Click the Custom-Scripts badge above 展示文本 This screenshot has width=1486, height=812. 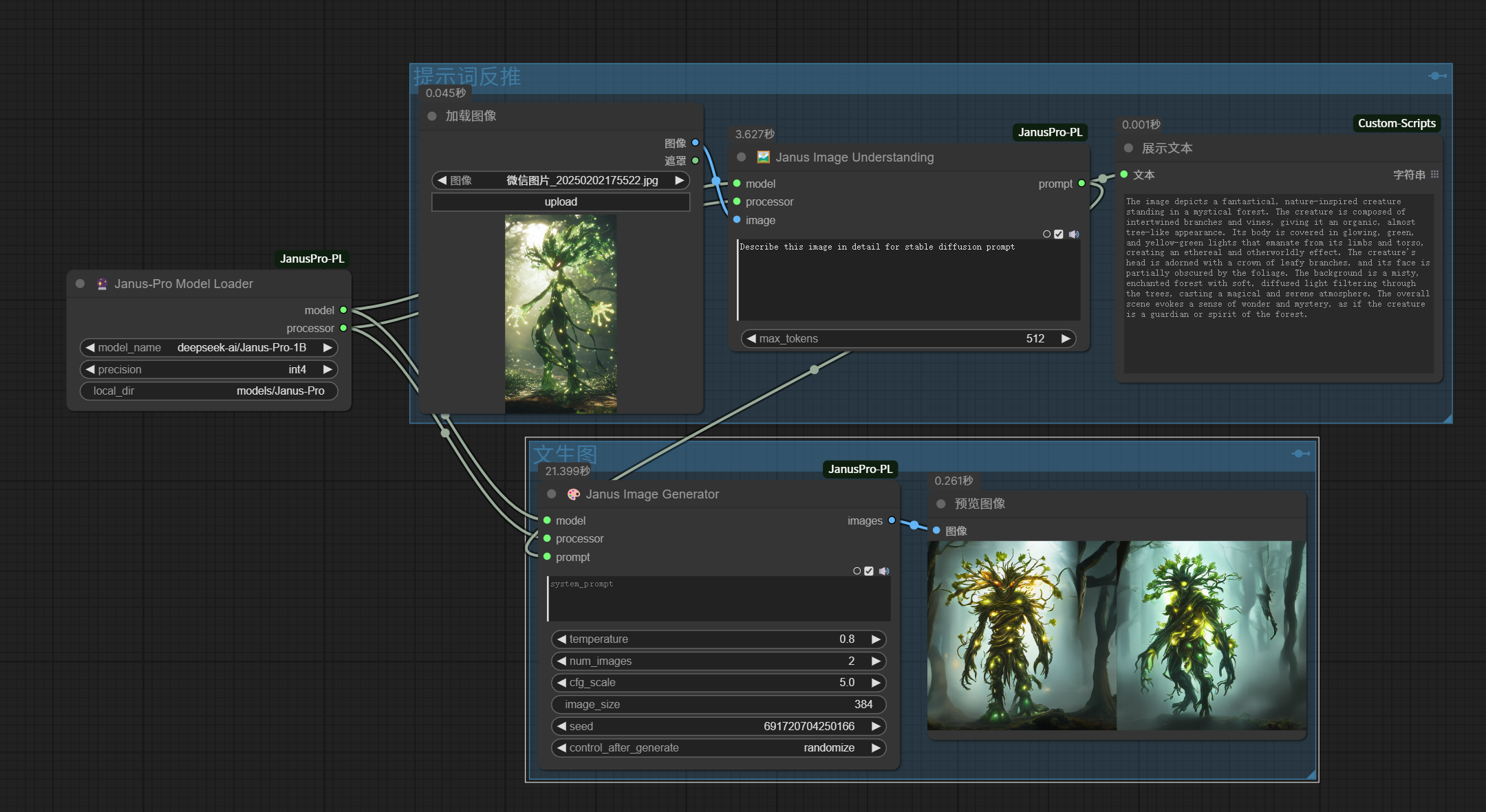1396,124
